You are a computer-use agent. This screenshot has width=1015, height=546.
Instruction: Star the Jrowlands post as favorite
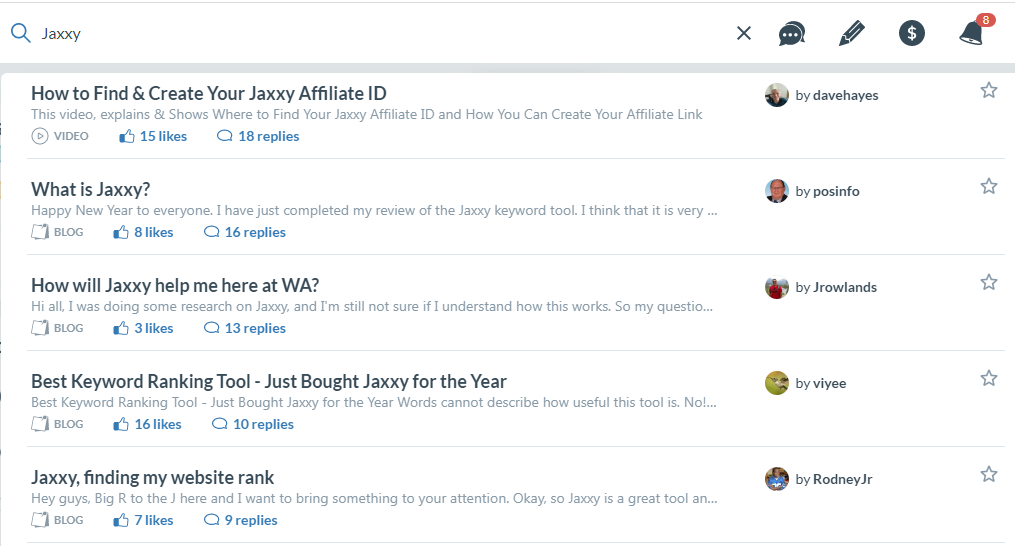click(988, 282)
